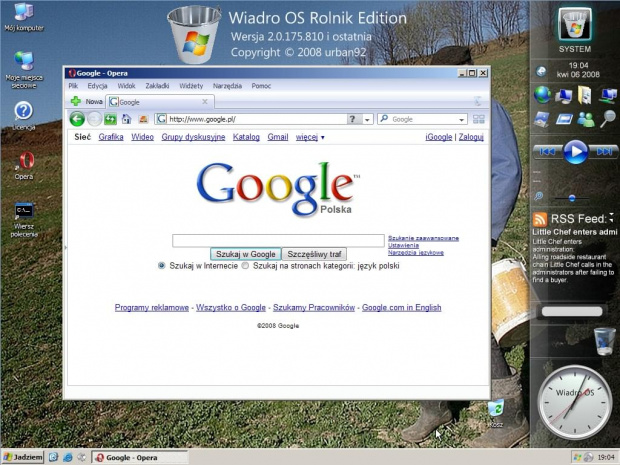Open the Wideo link
Image resolution: width=620 pixels, height=465 pixels.
click(x=142, y=137)
